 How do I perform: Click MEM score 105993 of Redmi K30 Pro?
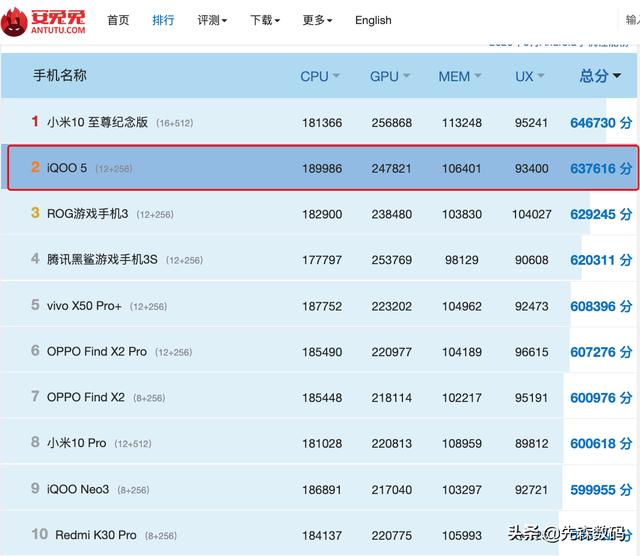(462, 536)
